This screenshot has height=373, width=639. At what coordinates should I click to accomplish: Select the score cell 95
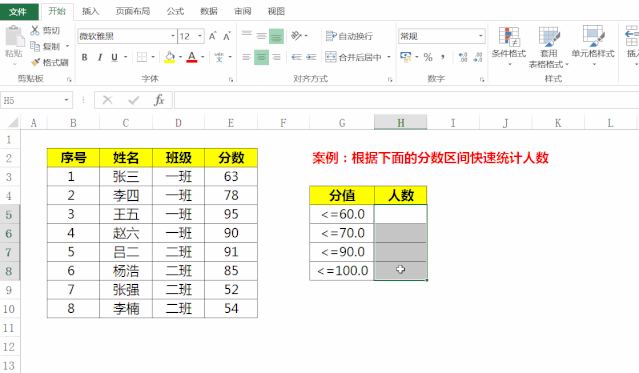(231, 214)
